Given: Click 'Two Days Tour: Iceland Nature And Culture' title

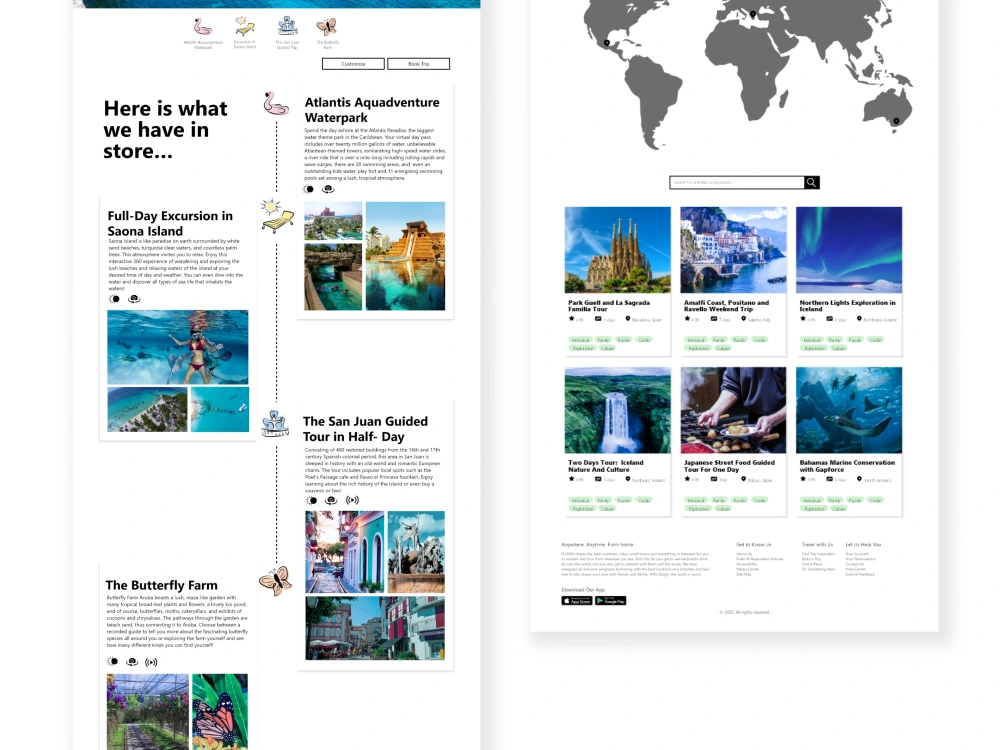Looking at the screenshot, I should click(x=606, y=466).
